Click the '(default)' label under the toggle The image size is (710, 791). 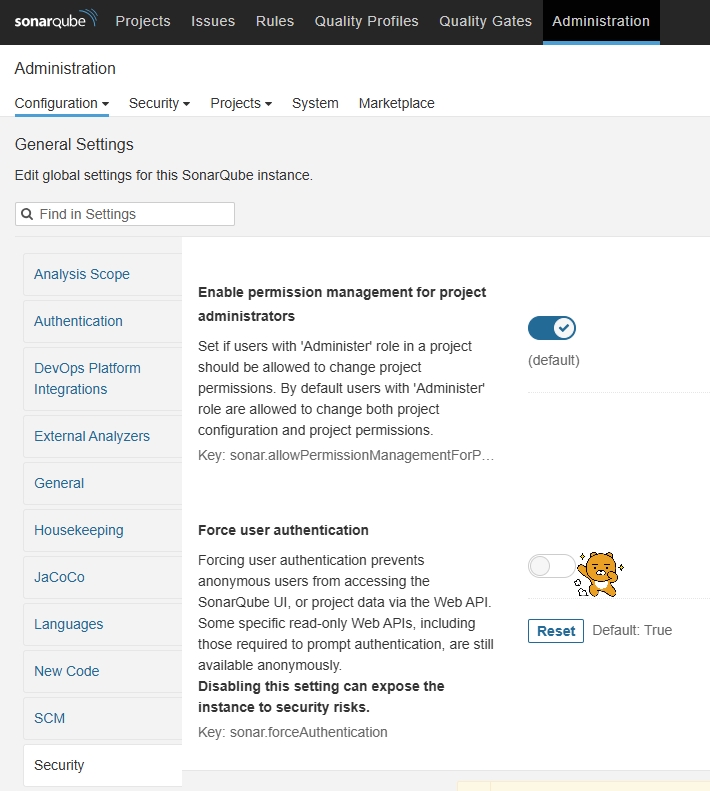[554, 360]
